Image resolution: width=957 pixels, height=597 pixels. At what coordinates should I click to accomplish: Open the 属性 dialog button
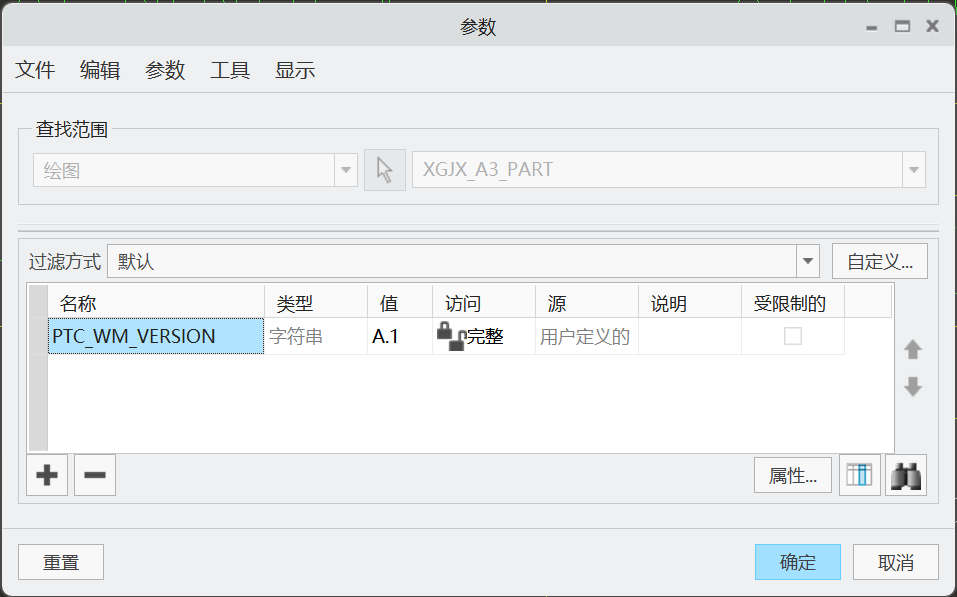tap(792, 475)
